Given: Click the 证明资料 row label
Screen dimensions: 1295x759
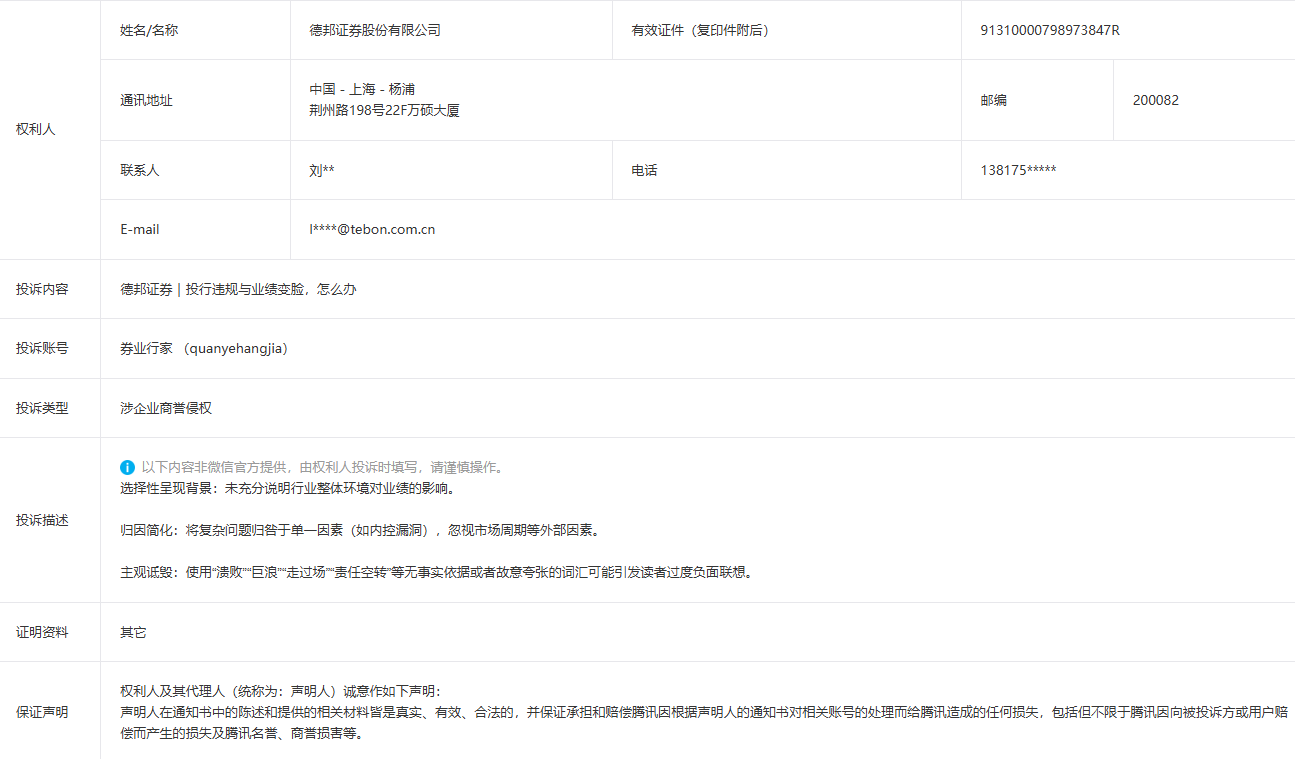Looking at the screenshot, I should [42, 632].
